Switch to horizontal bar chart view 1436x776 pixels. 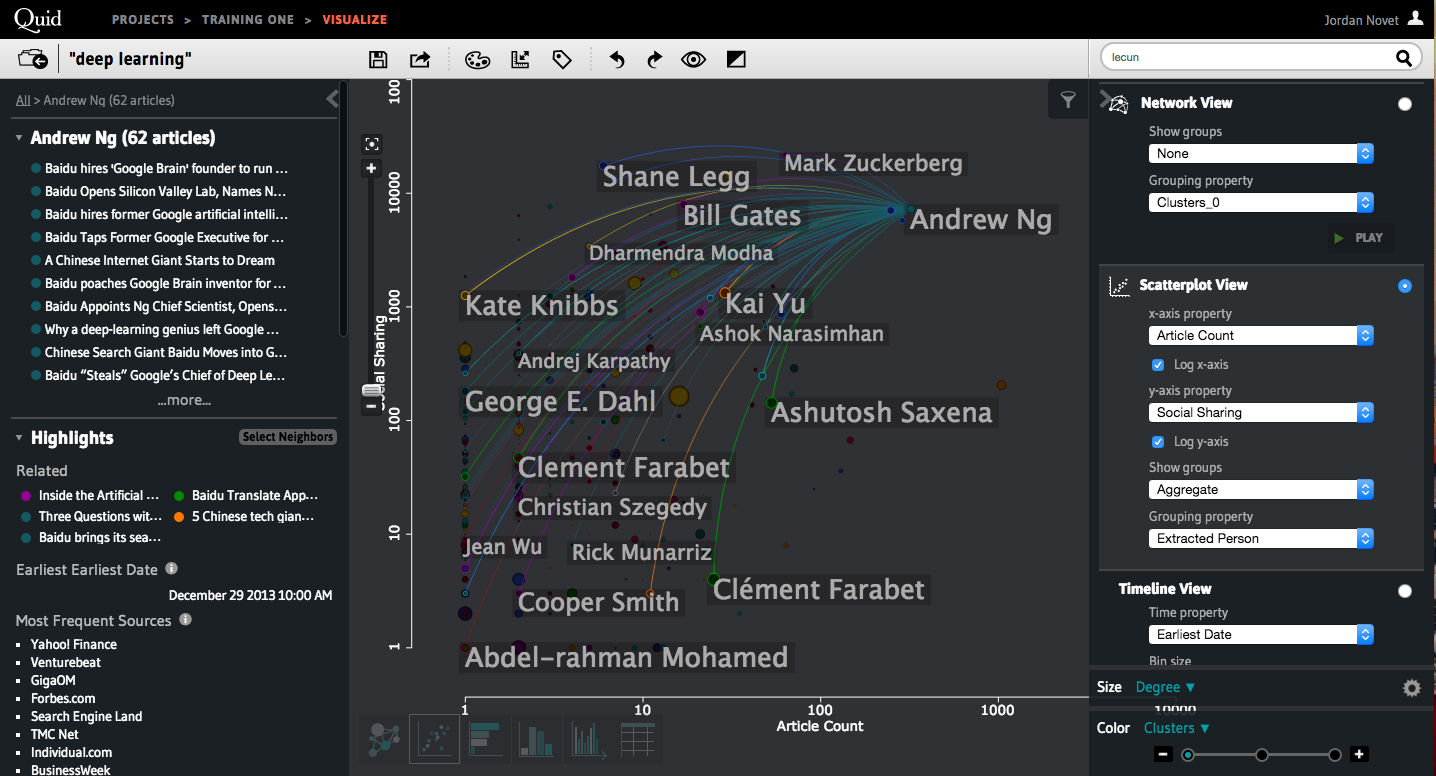tap(486, 739)
